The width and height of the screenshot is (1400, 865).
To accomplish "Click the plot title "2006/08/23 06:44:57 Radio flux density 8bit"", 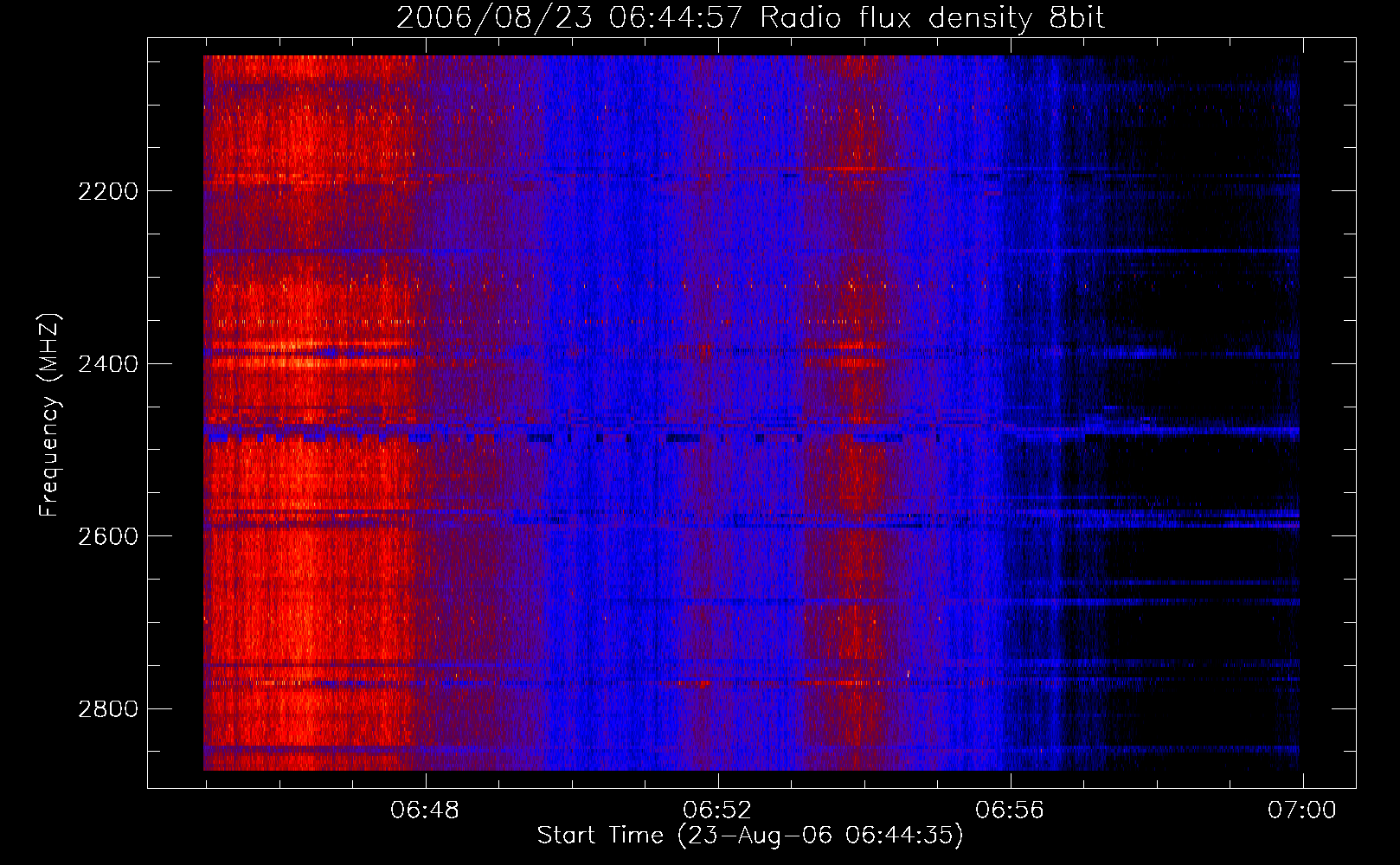I will click(750, 18).
